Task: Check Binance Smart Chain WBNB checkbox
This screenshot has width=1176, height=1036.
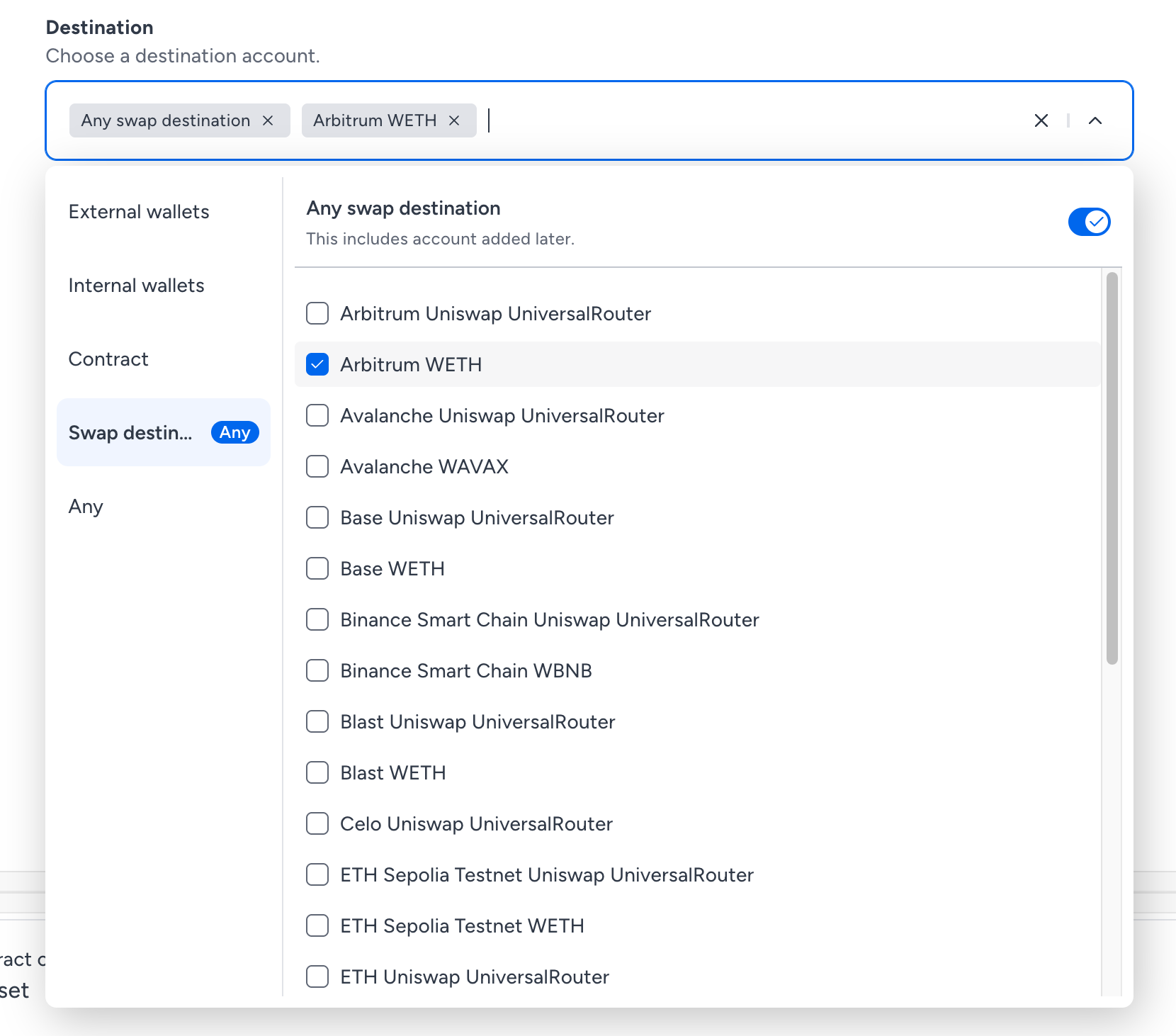Action: click(317, 670)
